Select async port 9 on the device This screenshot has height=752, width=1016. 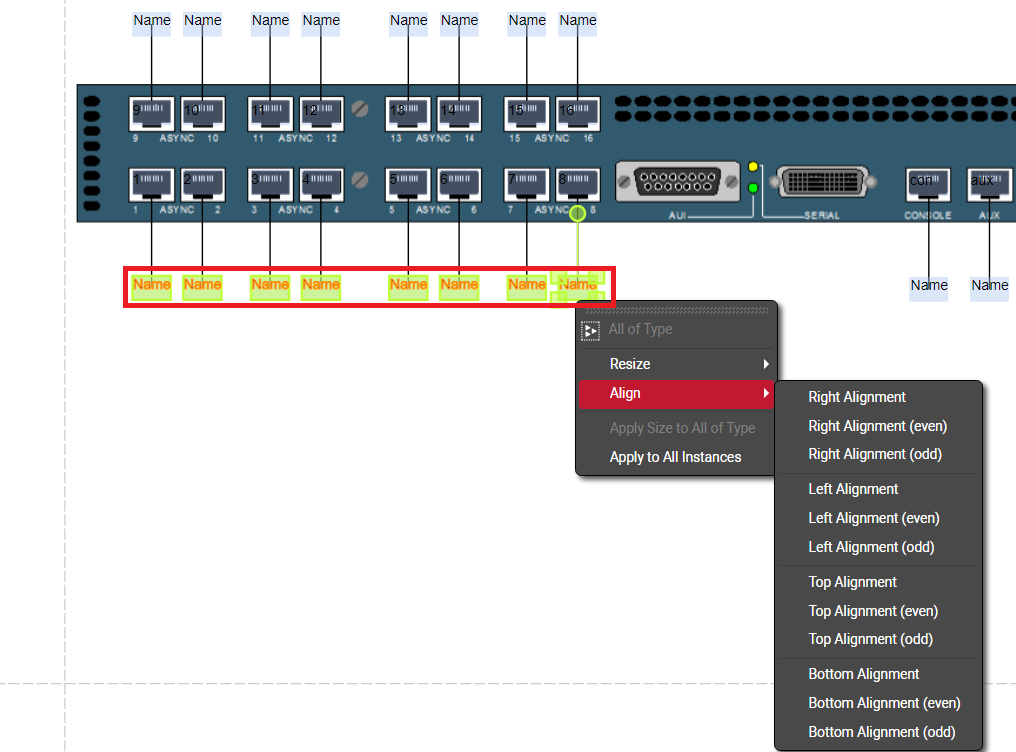point(152,114)
